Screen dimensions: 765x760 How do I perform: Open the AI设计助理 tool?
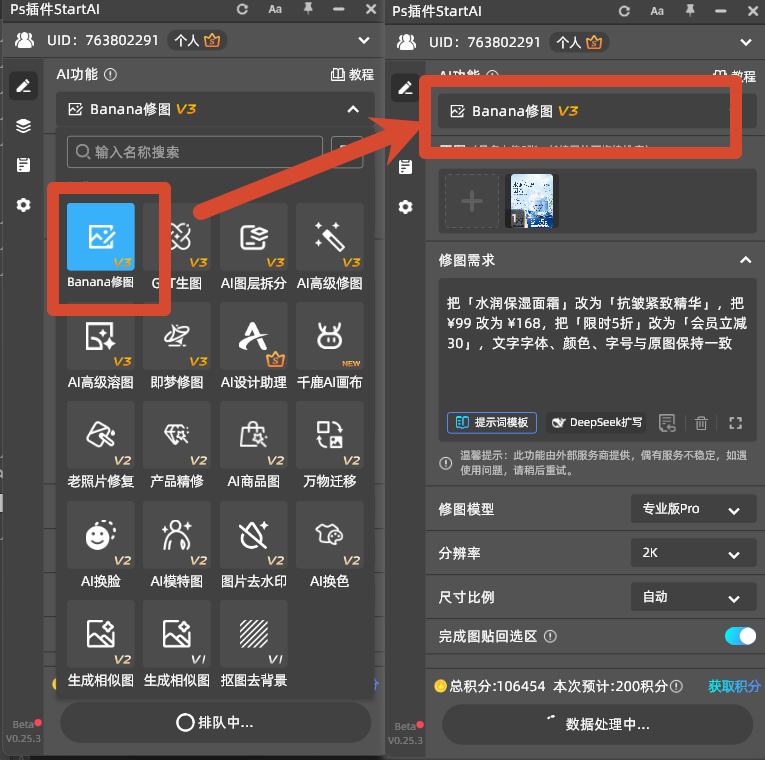coord(254,336)
